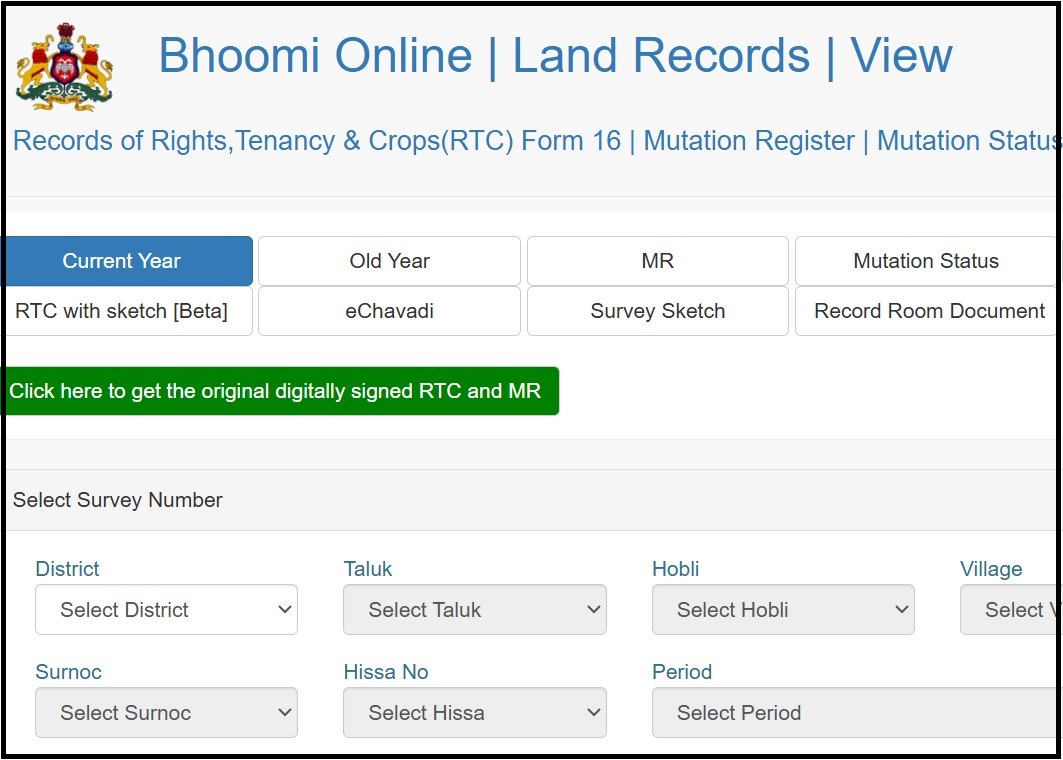Go to the Mutation Status tab
The height and width of the screenshot is (760, 1063).
[925, 261]
